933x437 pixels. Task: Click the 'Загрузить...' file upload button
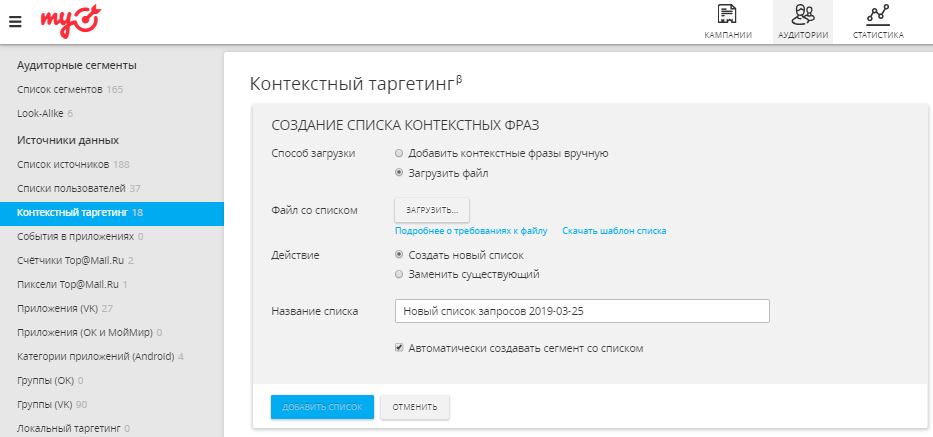pyautogui.click(x=432, y=209)
